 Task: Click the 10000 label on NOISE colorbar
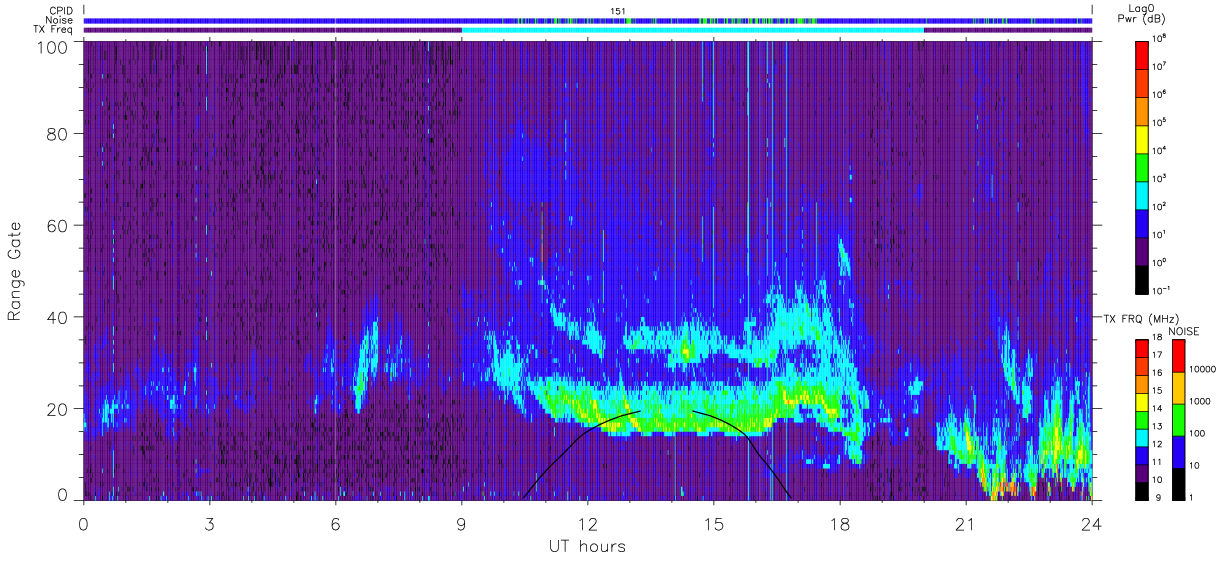pos(1204,371)
